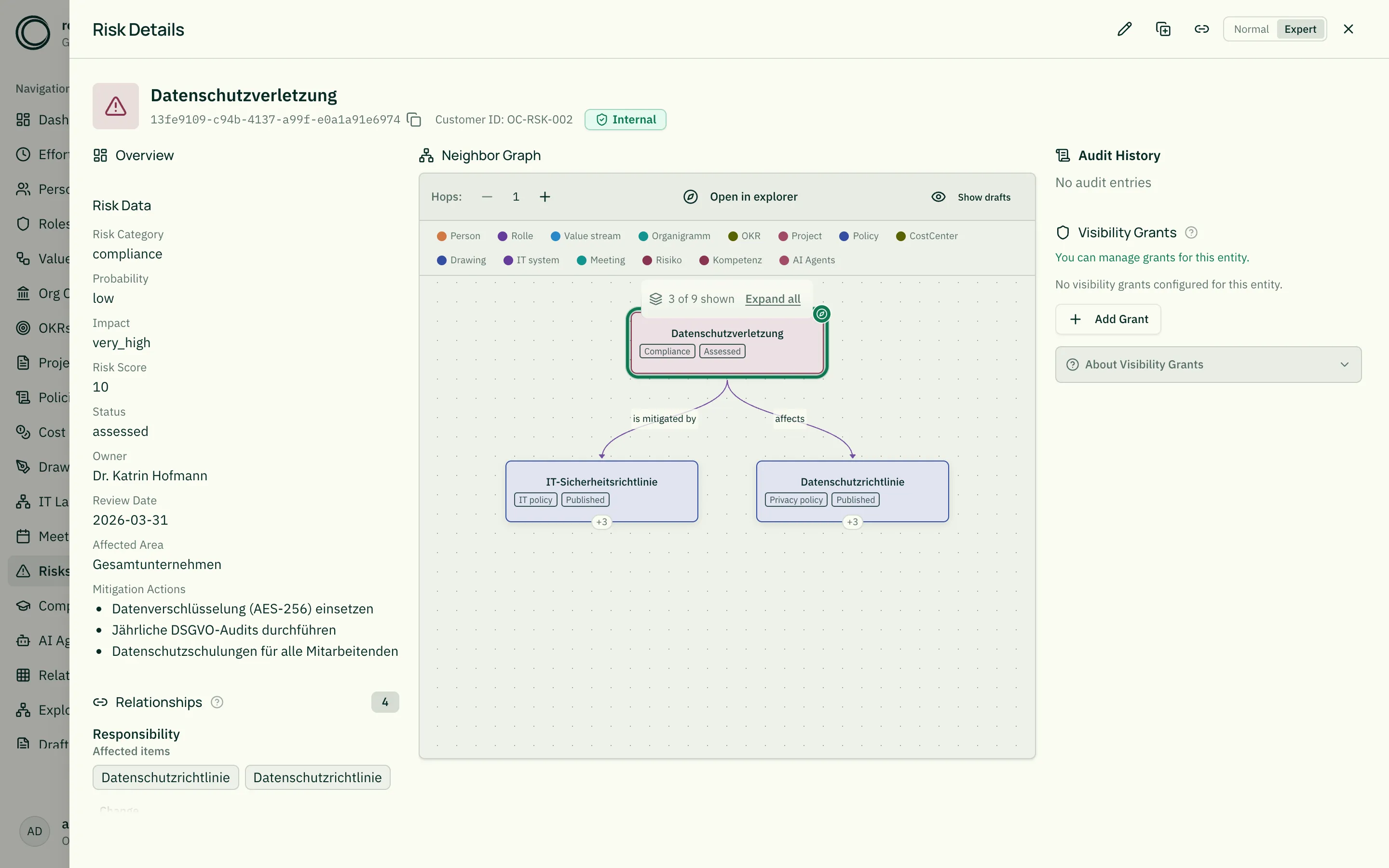Toggle the Policy legend color dot
Image resolution: width=1389 pixels, height=868 pixels.
click(844, 236)
